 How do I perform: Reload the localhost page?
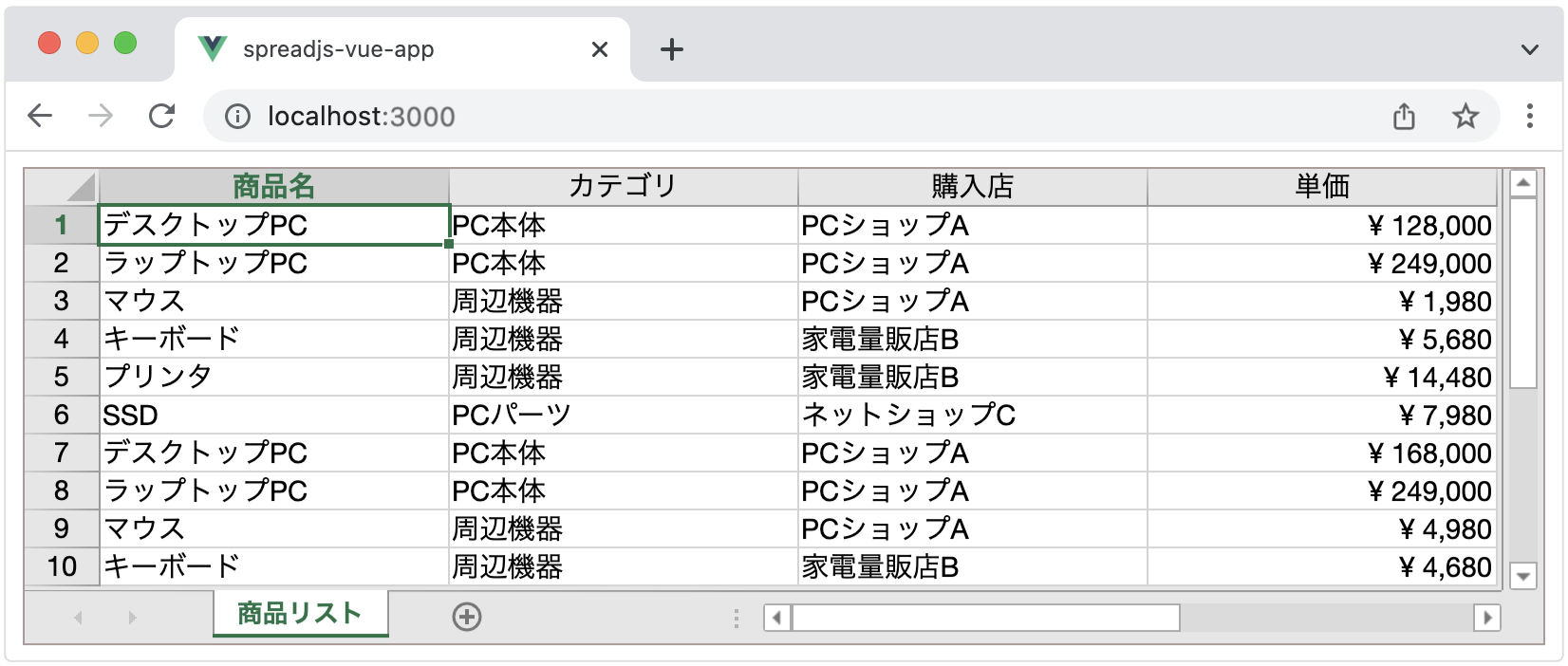162,116
